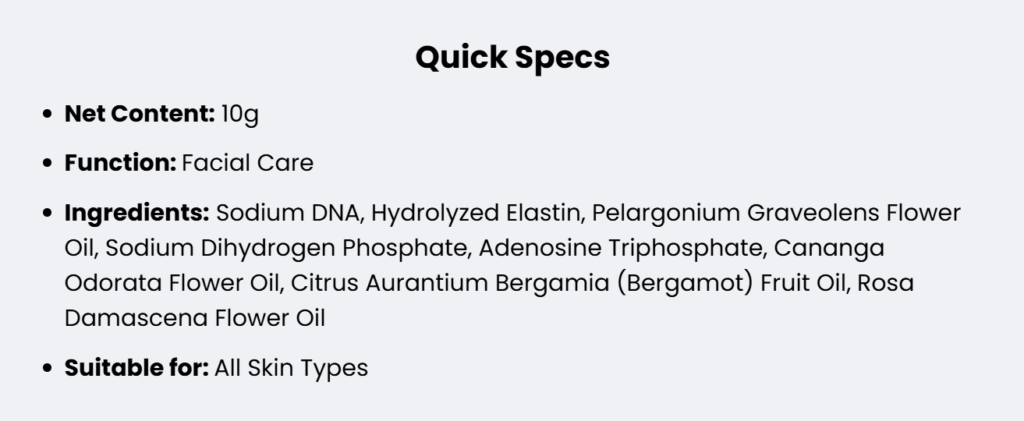Click Pelargonium Graveolens Flower text

[x=776, y=213]
